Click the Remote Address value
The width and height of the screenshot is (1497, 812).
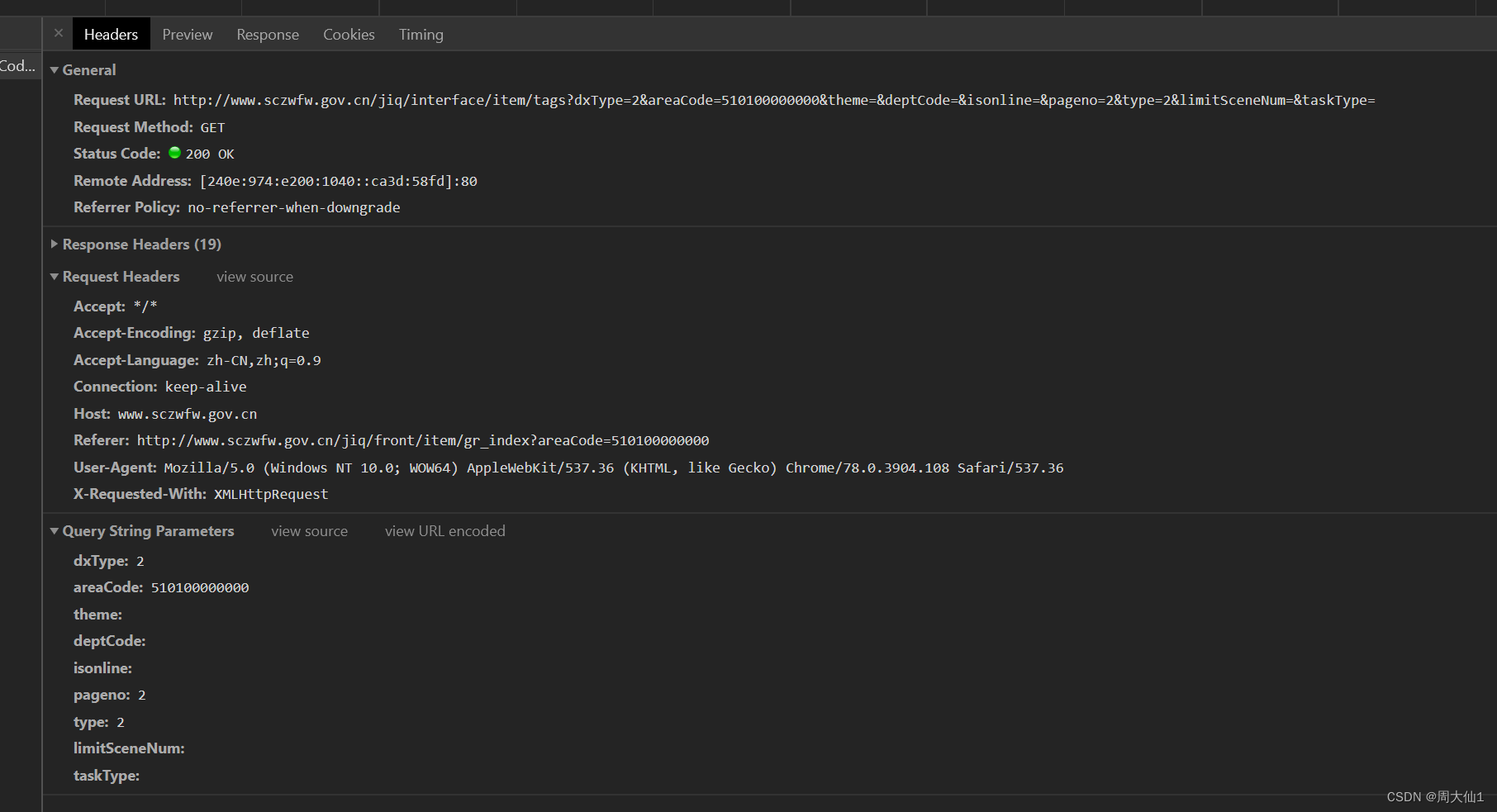point(337,180)
